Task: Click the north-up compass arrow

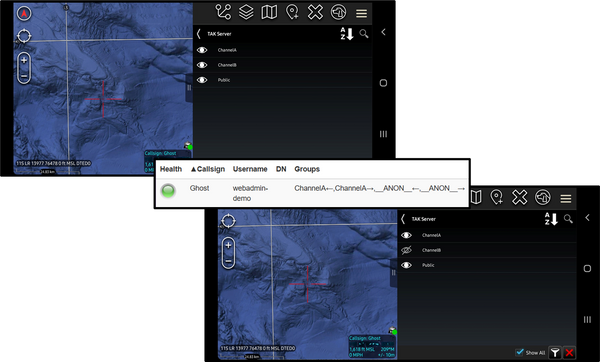Action: (24, 13)
